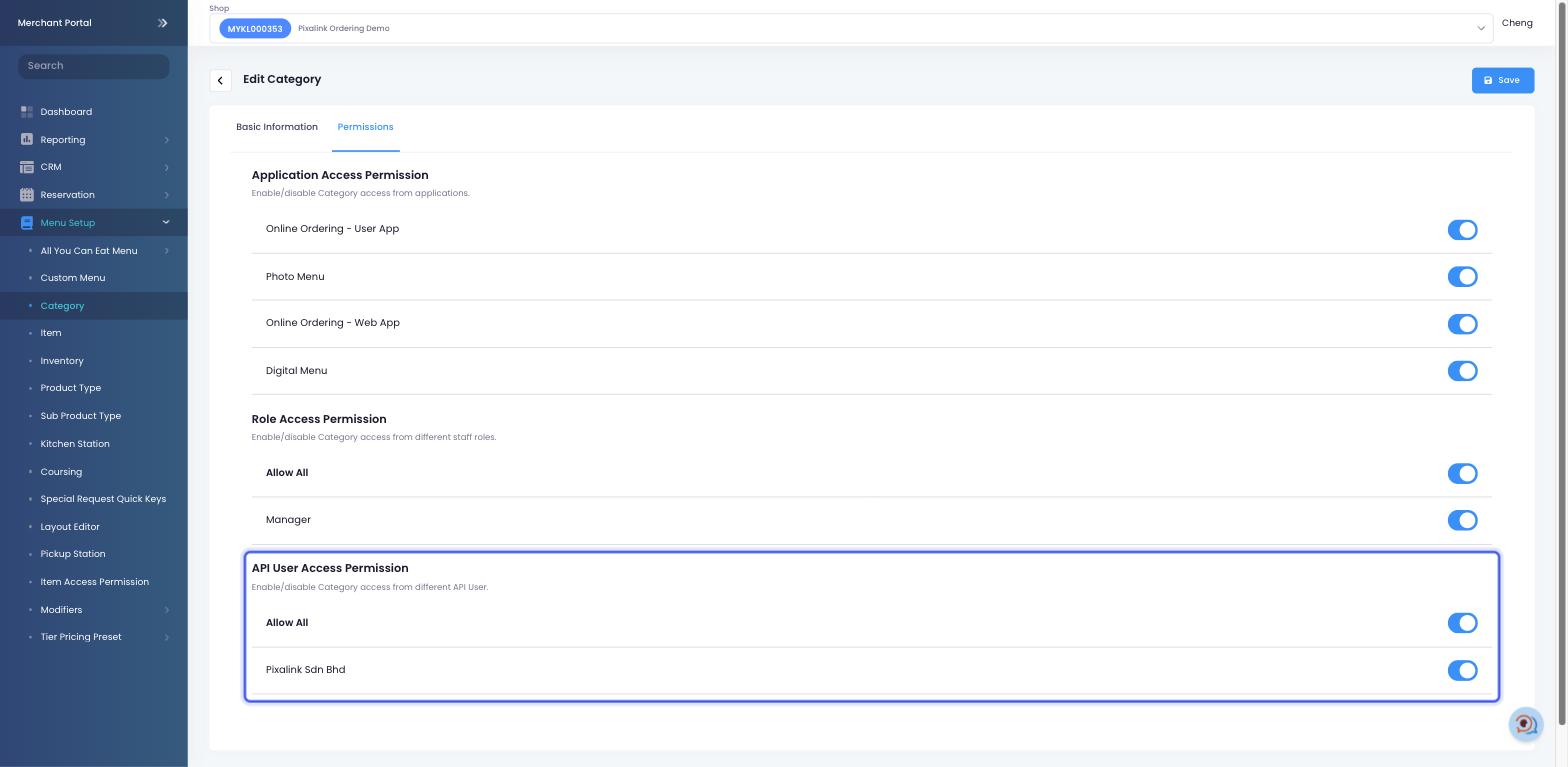
Task: Turn off Photo Menu access
Action: click(1462, 277)
